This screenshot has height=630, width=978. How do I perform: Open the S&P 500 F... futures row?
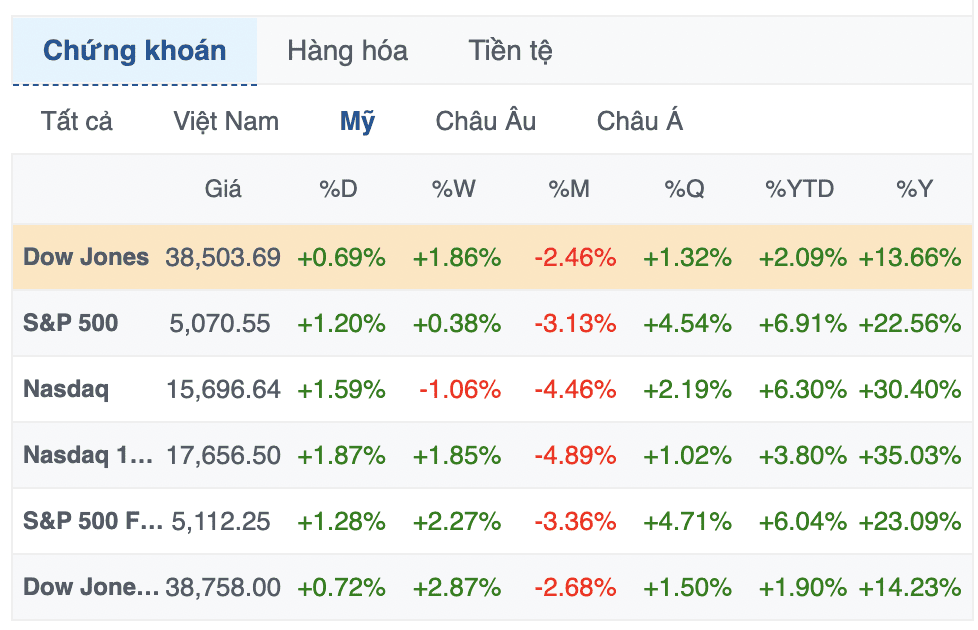[492, 521]
